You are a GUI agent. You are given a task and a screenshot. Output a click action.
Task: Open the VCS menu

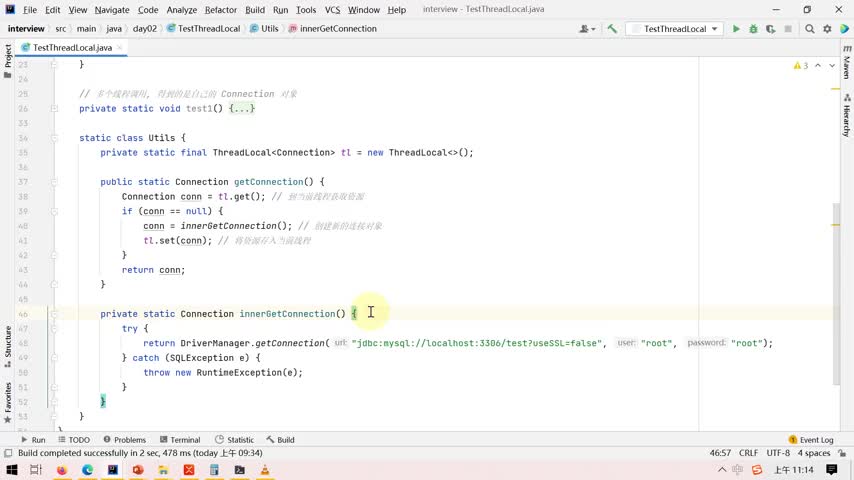[x=332, y=10]
